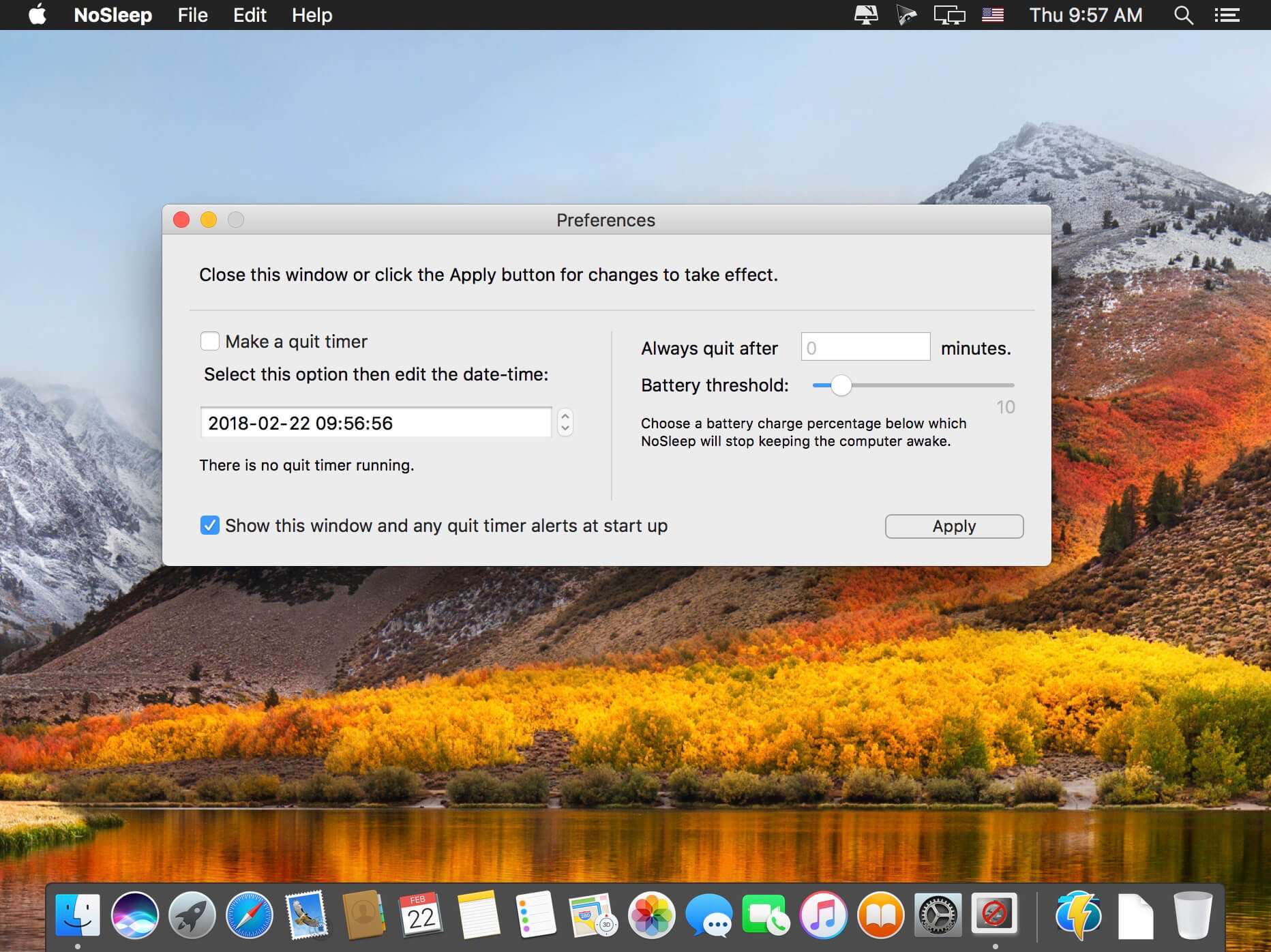Open the Help menu
The height and width of the screenshot is (952, 1271).
pyautogui.click(x=312, y=15)
